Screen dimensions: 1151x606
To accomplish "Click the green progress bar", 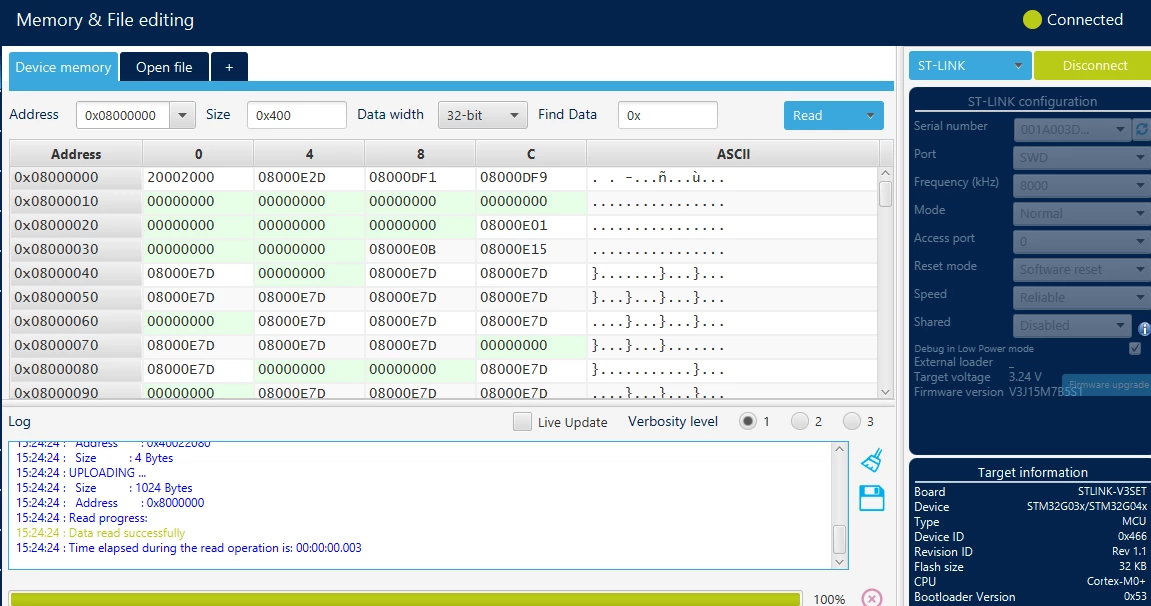I will pyautogui.click(x=404, y=599).
